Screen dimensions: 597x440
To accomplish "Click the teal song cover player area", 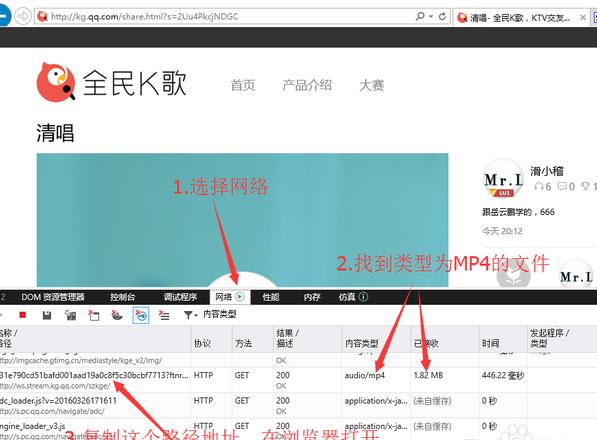I will (x=242, y=220).
